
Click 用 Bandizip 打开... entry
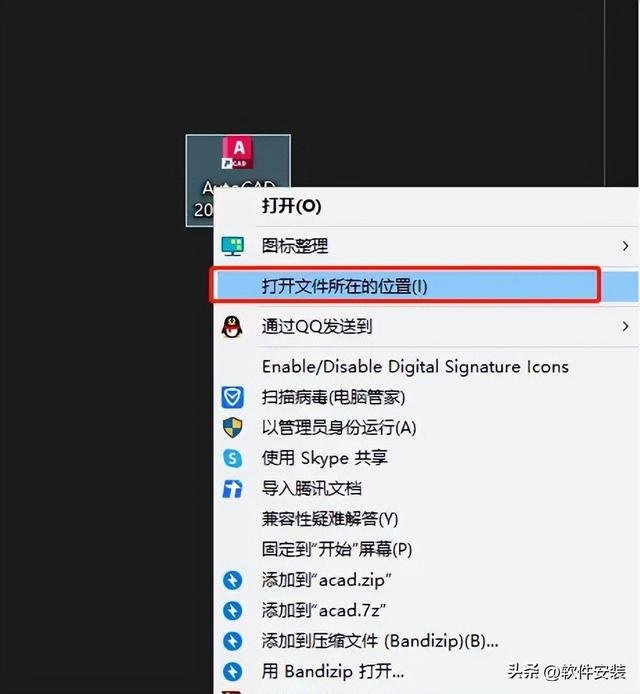pos(426,671)
